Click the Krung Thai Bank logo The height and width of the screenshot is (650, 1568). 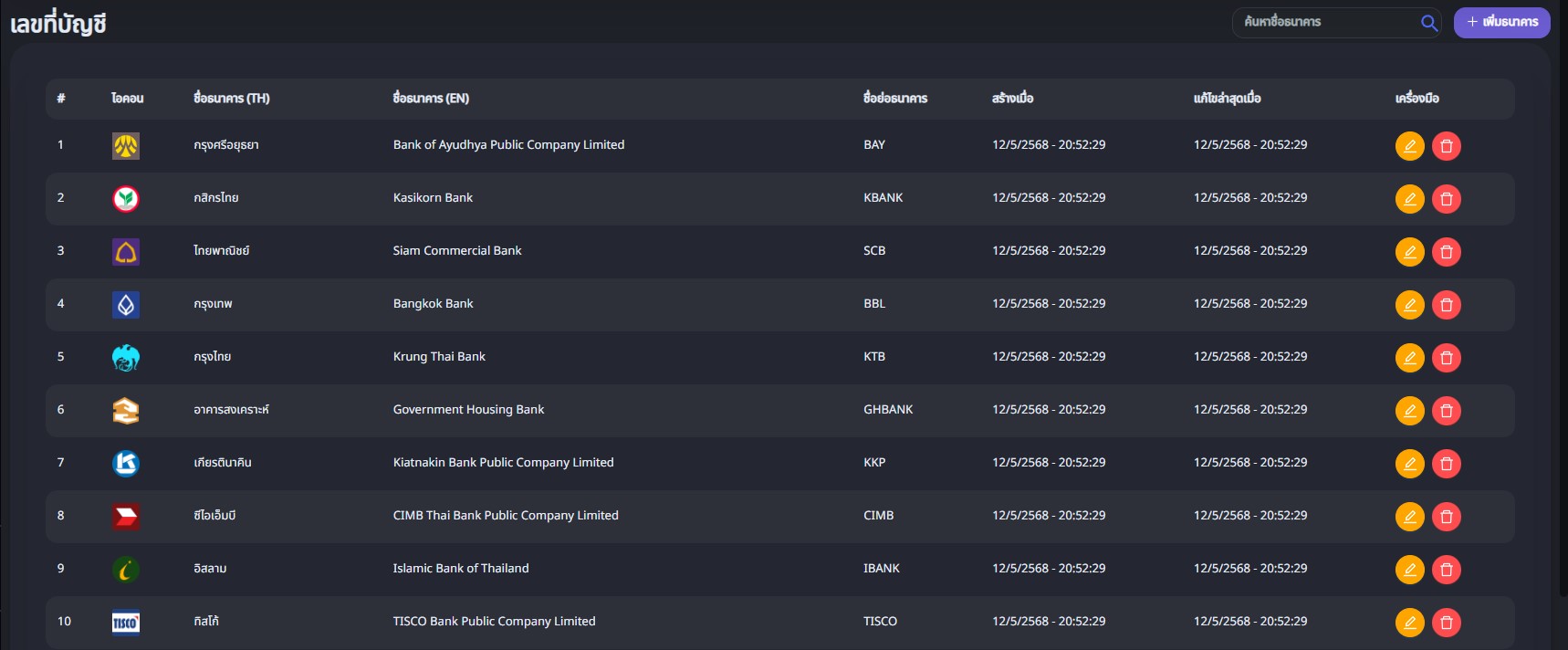(126, 357)
